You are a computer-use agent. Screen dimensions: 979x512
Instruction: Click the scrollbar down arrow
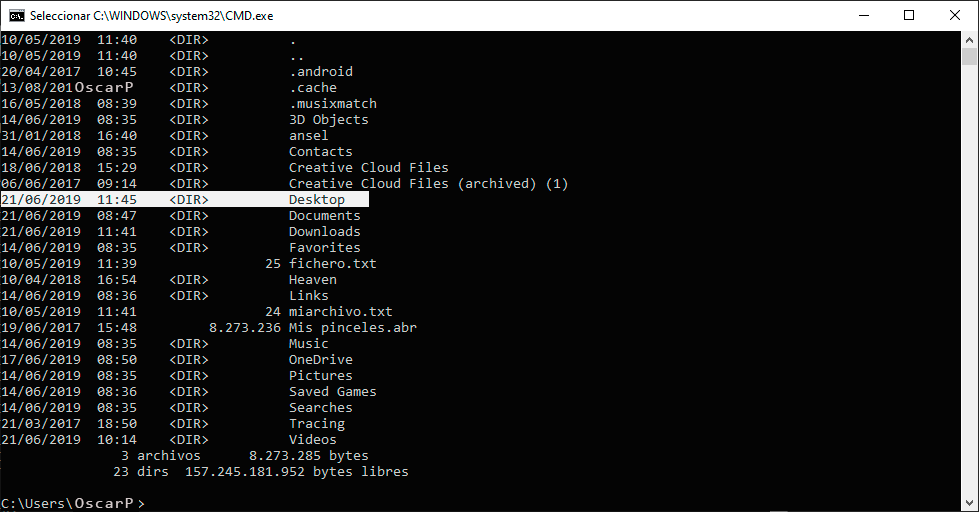tap(970, 503)
